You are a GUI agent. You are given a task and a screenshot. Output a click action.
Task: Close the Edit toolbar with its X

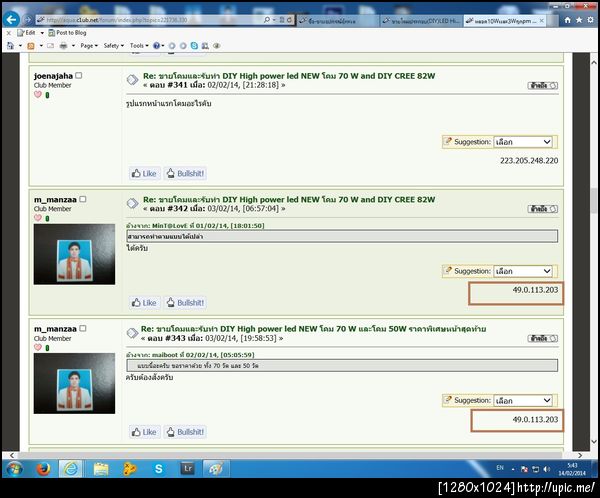point(9,33)
